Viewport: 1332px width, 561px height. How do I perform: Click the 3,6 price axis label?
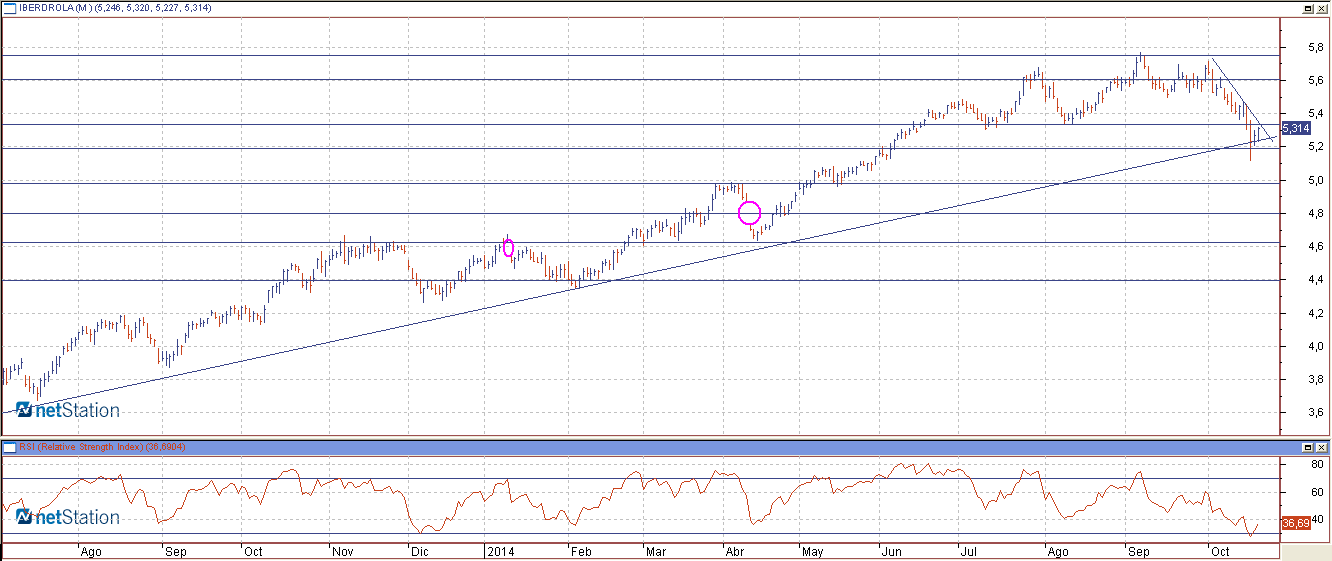(x=1316, y=412)
